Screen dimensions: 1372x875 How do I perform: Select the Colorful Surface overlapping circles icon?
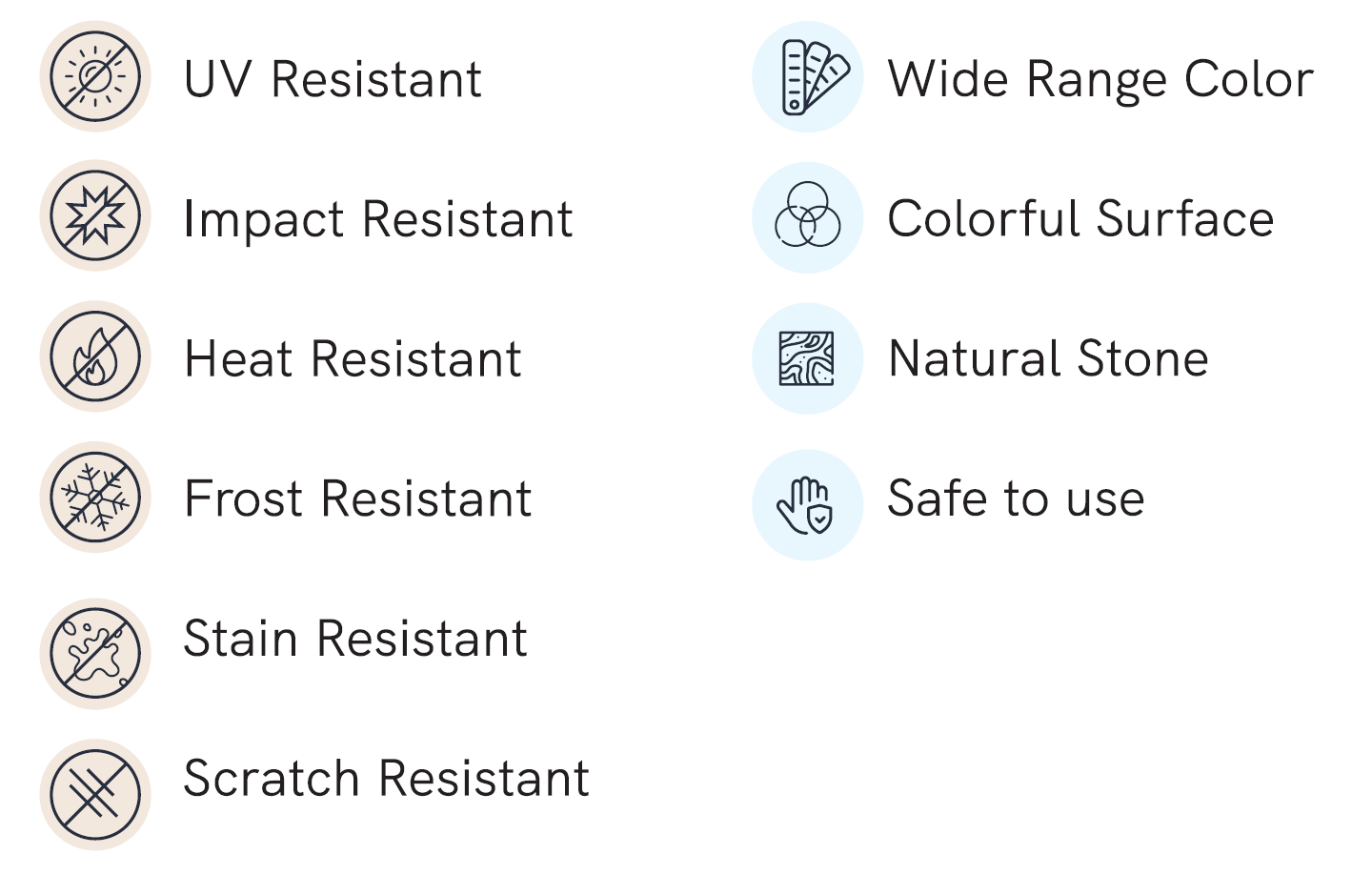tap(808, 217)
